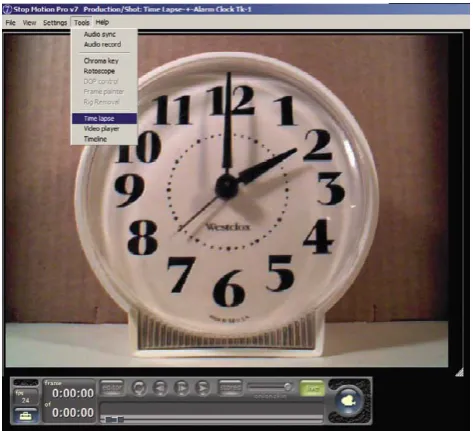Click the camera capture frame button
This screenshot has width=473, height=431.
pyautogui.click(x=348, y=400)
